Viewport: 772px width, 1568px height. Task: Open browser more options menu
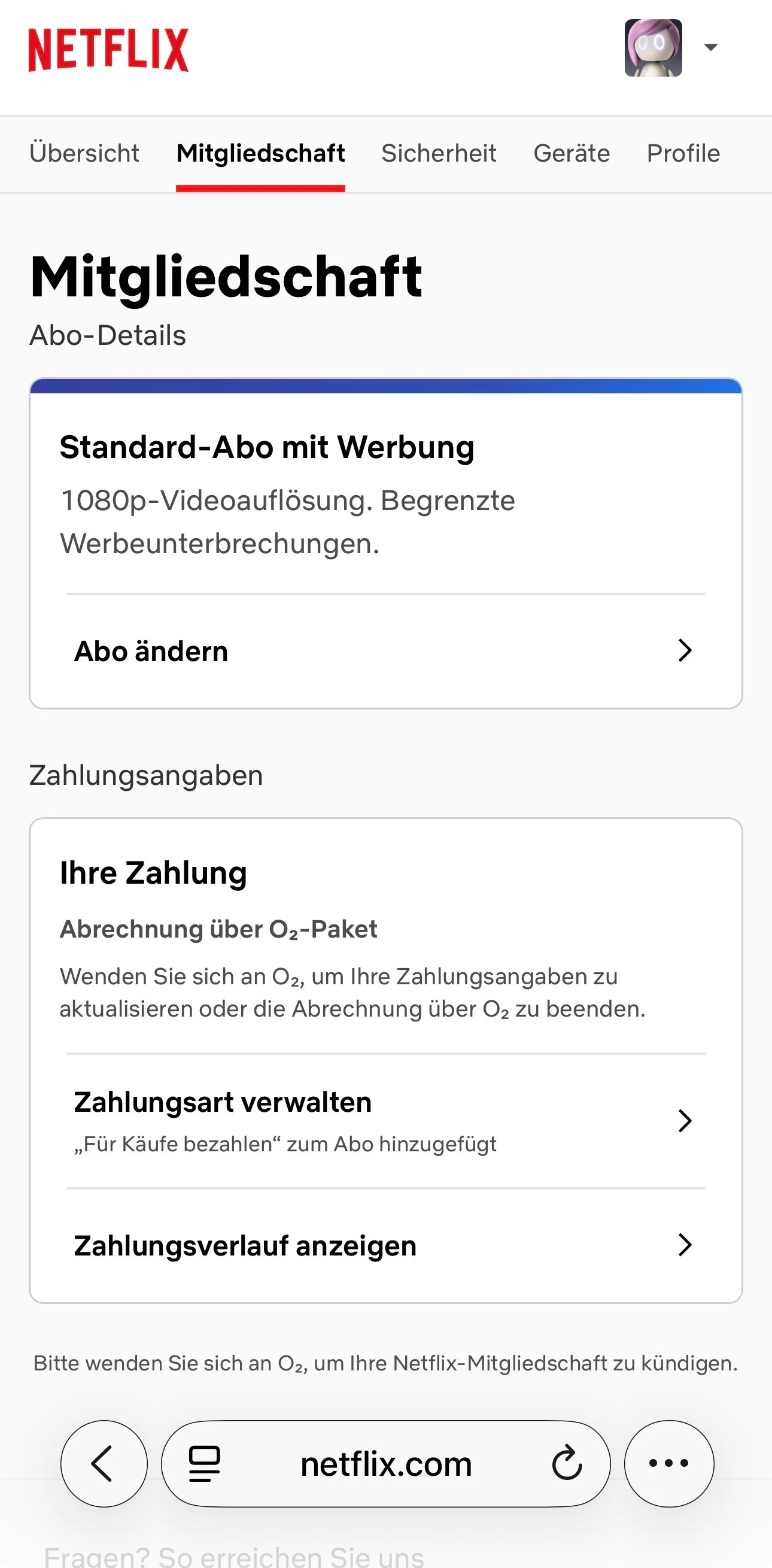click(668, 1463)
